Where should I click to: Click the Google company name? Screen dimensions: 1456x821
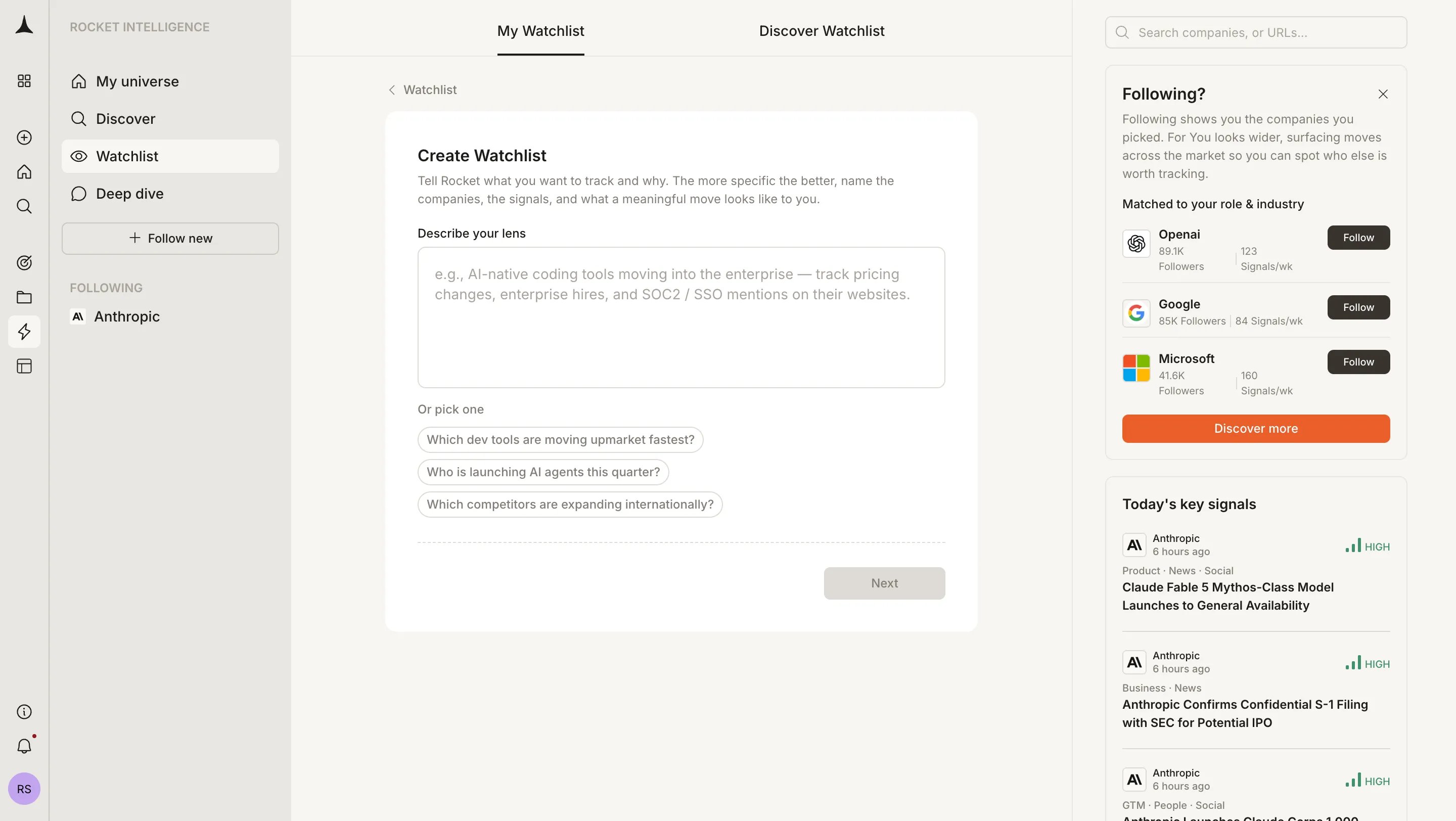coord(1179,304)
